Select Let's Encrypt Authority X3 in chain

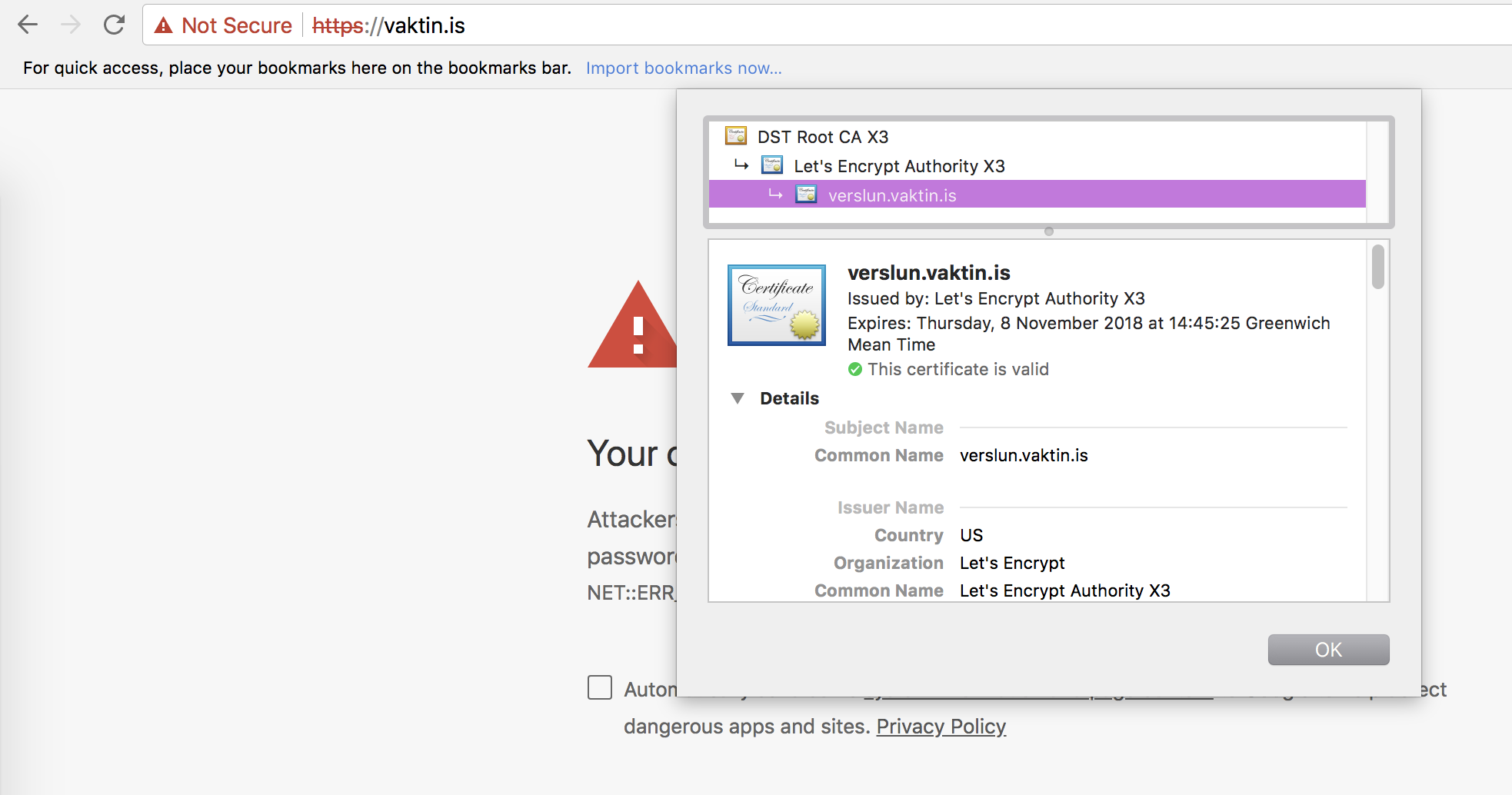(x=899, y=166)
